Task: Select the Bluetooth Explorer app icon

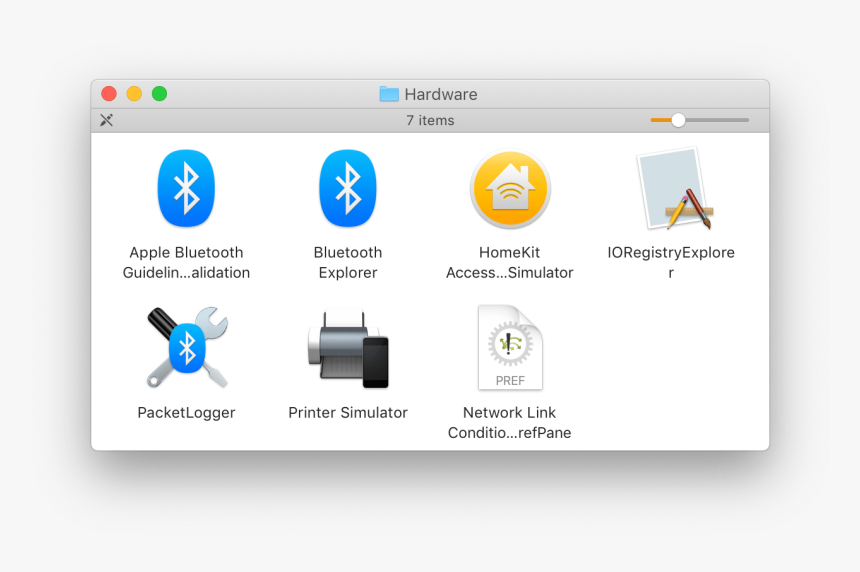Action: pos(348,188)
